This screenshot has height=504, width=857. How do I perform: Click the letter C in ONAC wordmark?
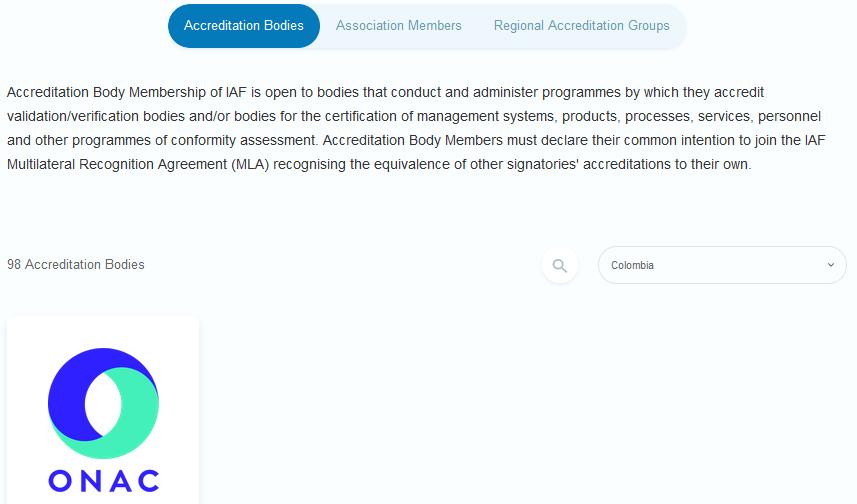click(148, 481)
